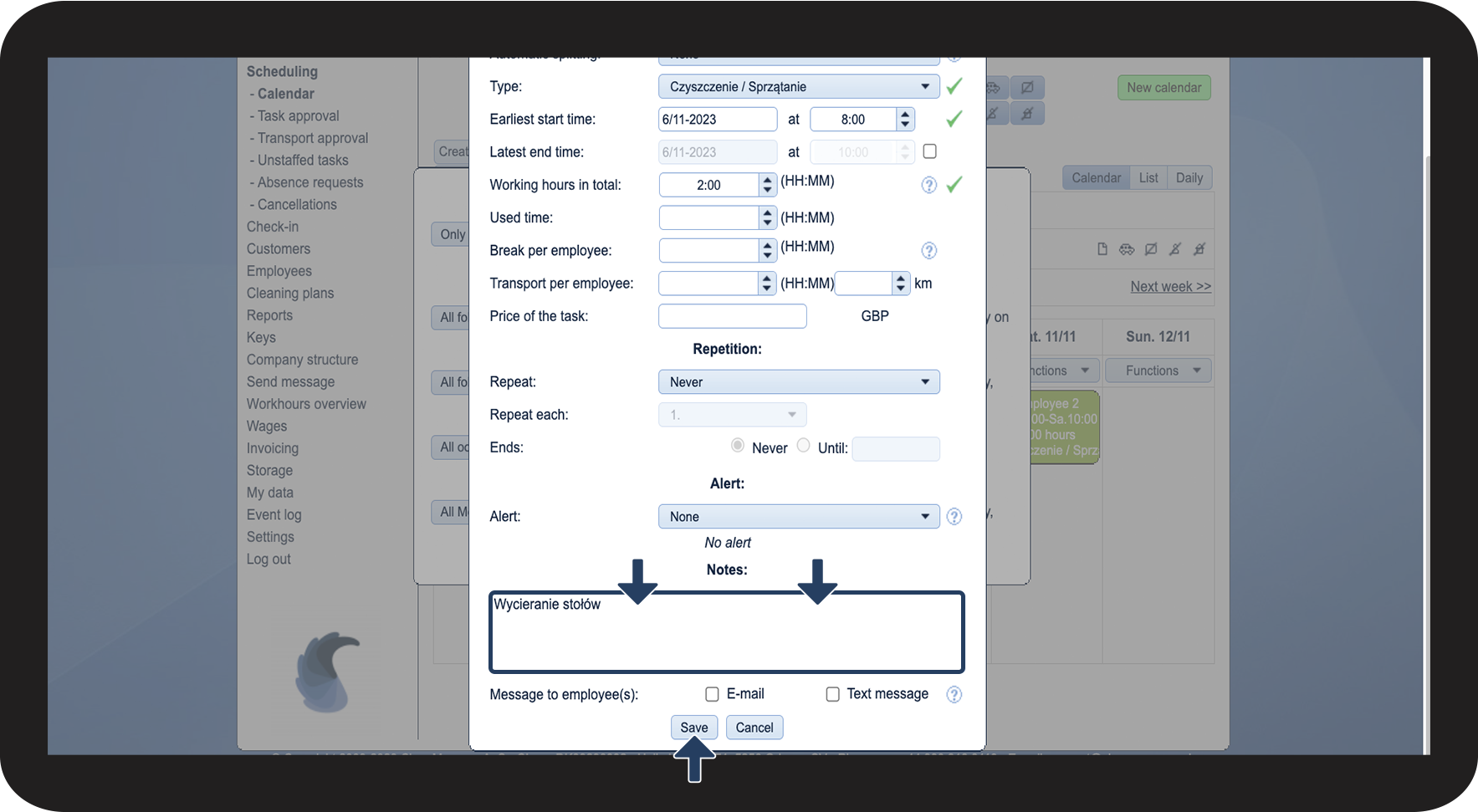Open Task approval in sidebar
Image resolution: width=1478 pixels, height=812 pixels.
298,116
